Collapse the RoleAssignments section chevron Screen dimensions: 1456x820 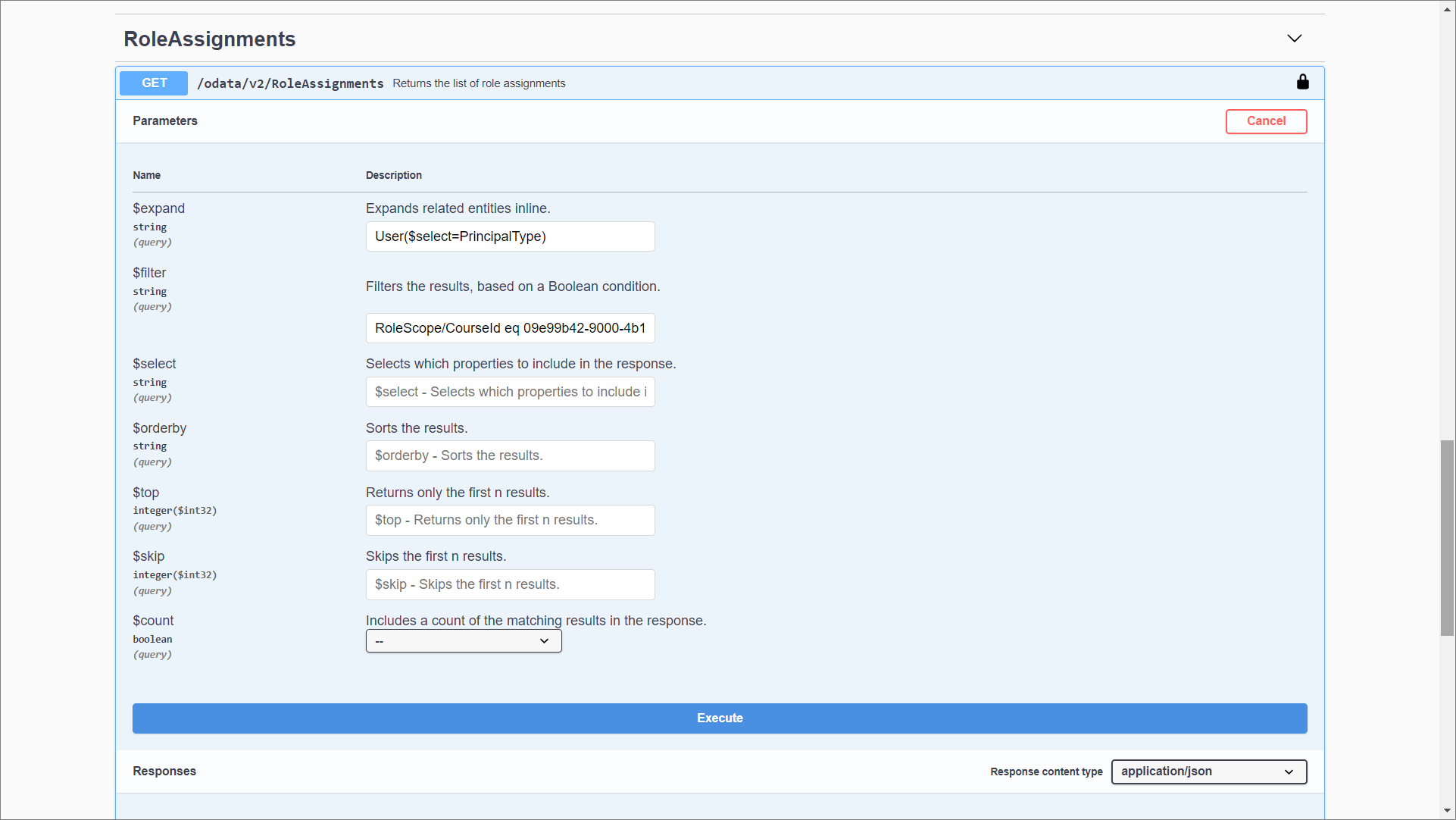[1294, 39]
